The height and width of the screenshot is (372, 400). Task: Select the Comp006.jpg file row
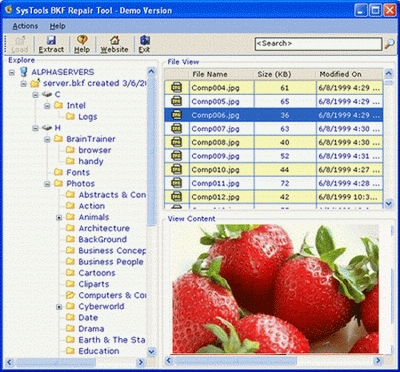[274, 115]
